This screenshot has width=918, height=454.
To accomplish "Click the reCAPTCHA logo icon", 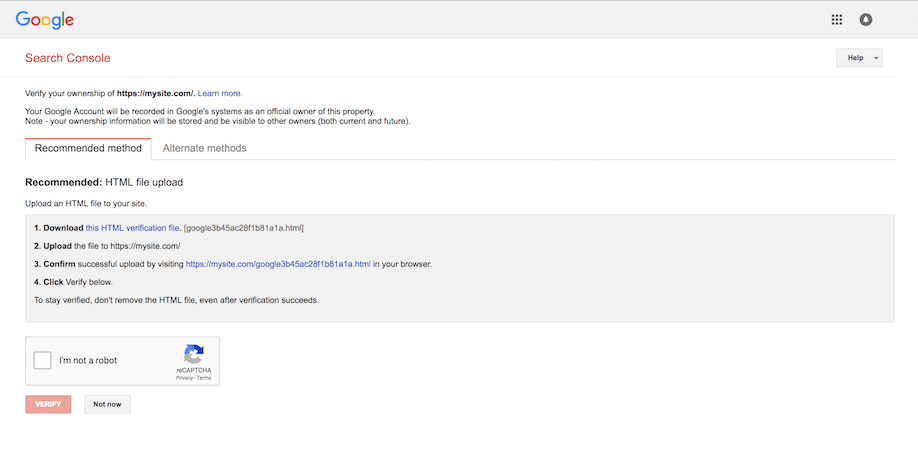I will (x=194, y=354).
